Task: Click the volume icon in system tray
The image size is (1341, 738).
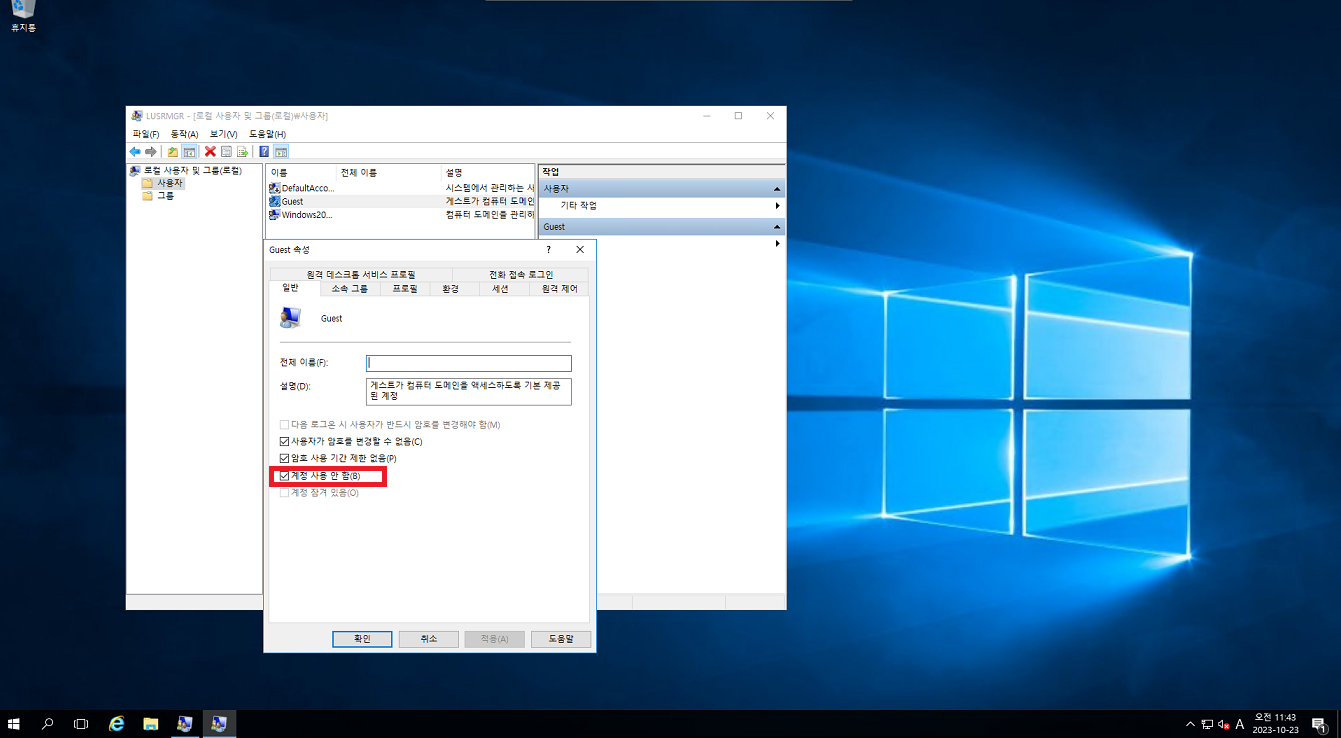Action: 1223,724
